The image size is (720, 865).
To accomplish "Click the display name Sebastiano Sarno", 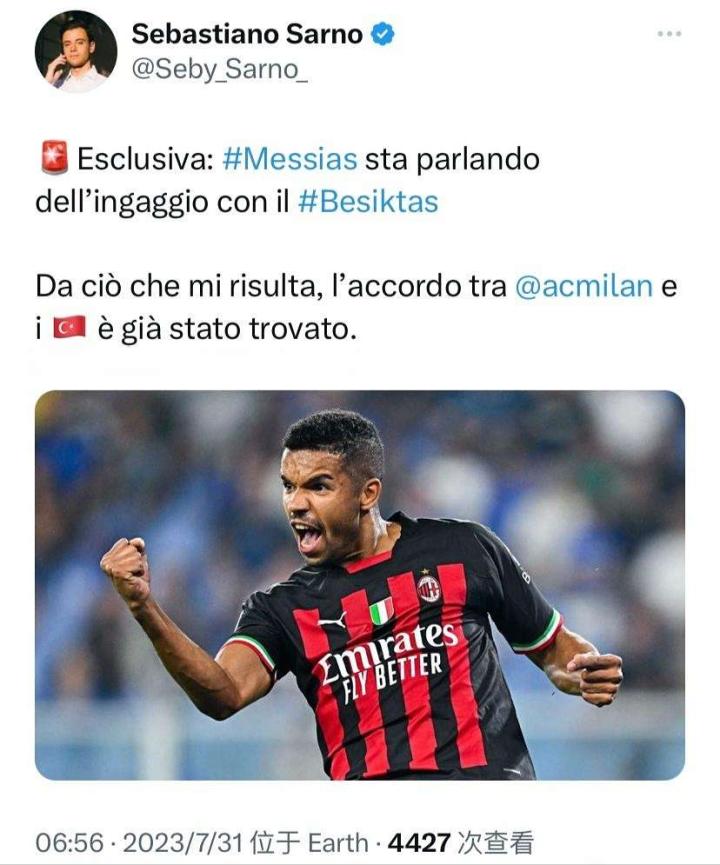I will click(x=247, y=34).
